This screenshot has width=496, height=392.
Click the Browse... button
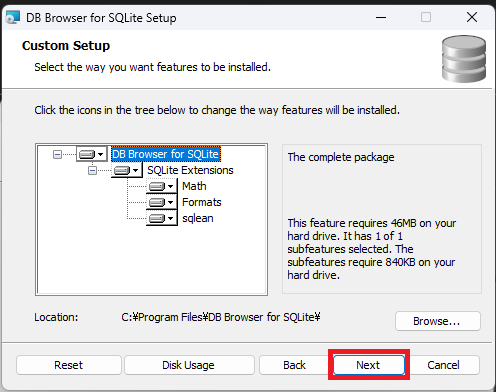(438, 321)
